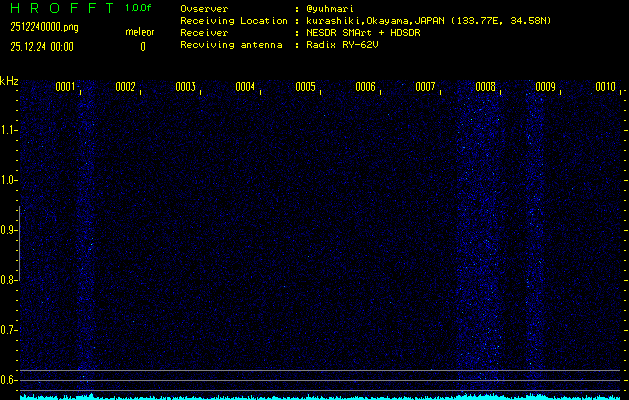Click the 25.12.24 00:00 timestamp
This screenshot has width=629, height=400.
tap(42, 46)
